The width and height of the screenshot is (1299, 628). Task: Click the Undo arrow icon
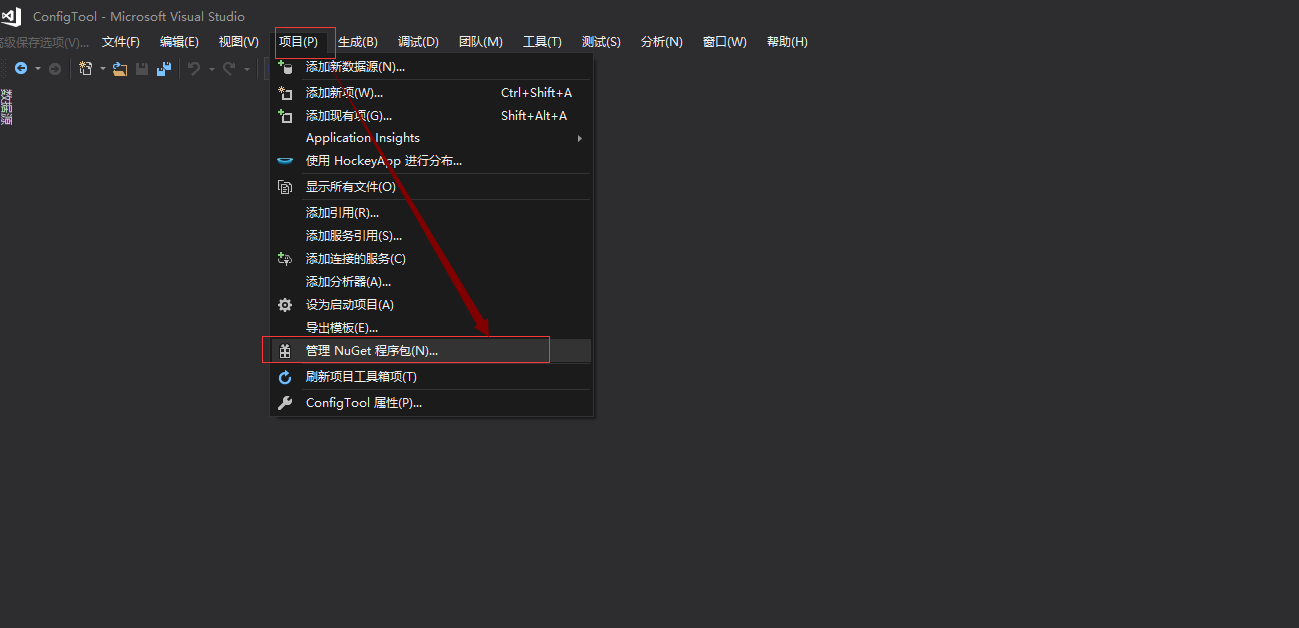pos(194,68)
